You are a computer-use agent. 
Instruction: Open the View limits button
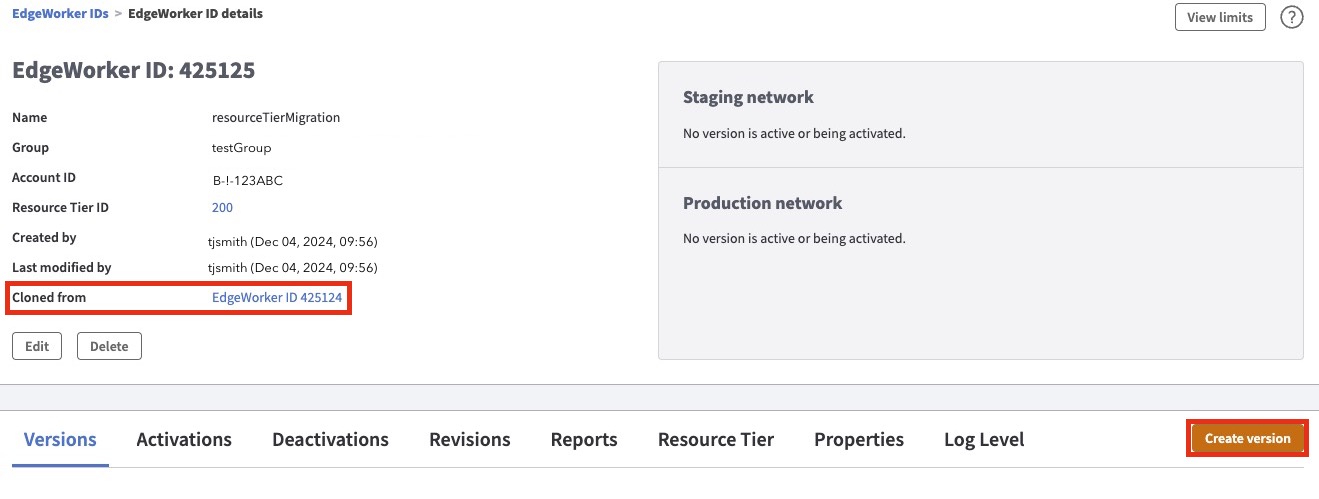(x=1220, y=17)
